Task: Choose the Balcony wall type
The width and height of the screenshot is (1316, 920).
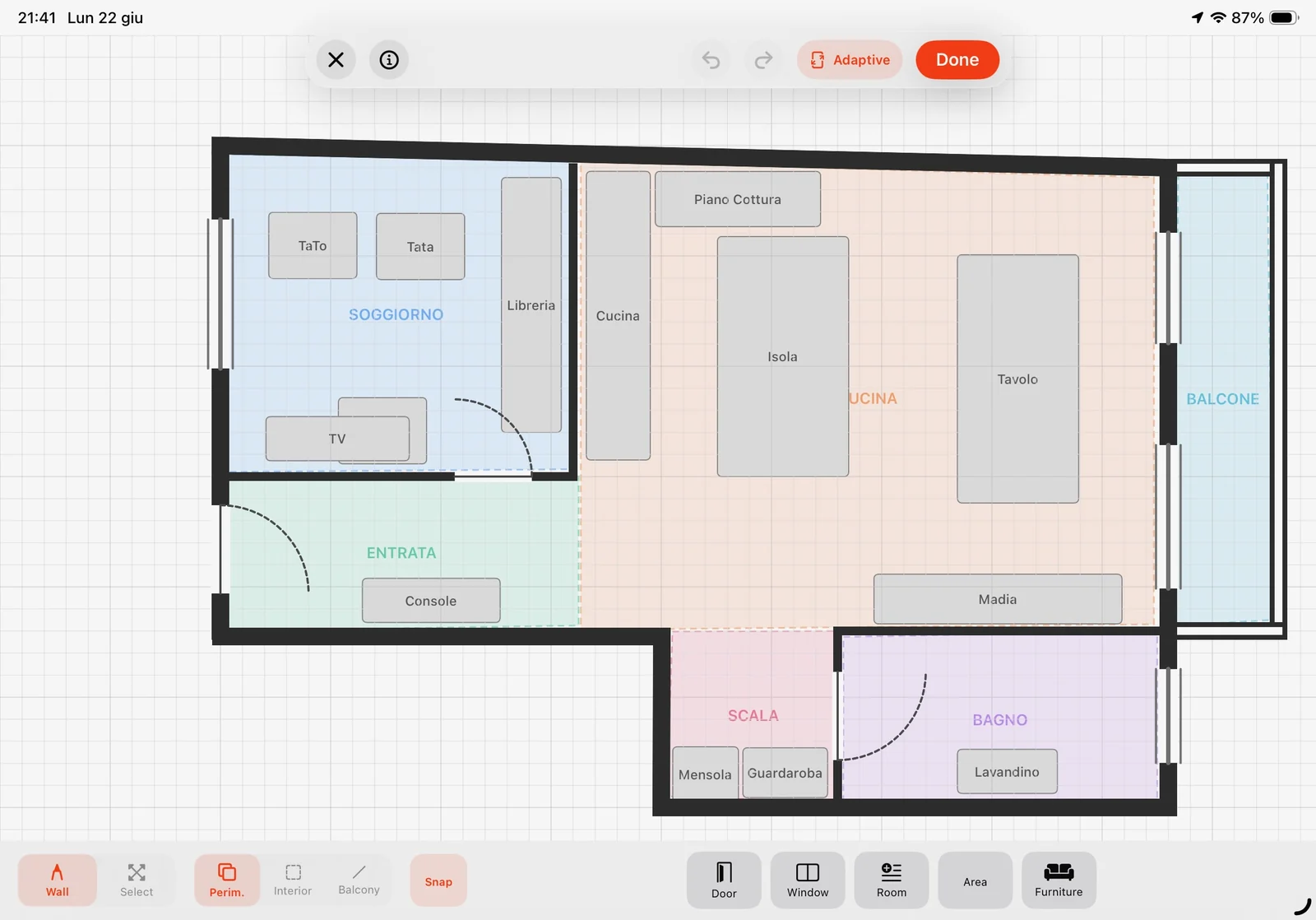Action: point(359,881)
